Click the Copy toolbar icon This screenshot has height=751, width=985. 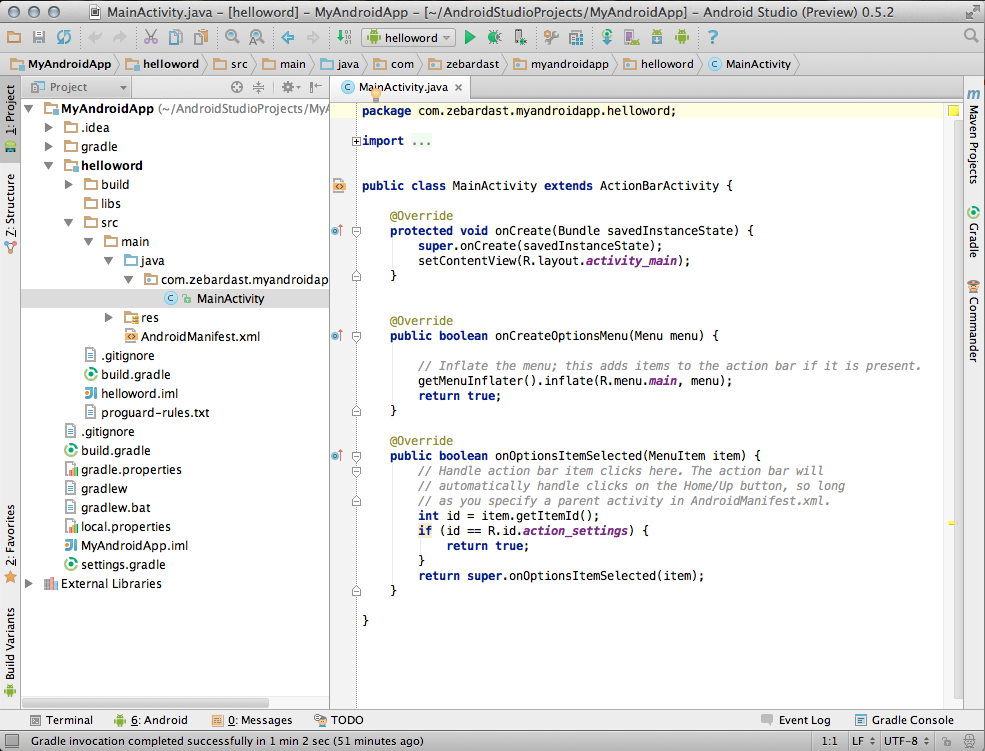(x=175, y=38)
